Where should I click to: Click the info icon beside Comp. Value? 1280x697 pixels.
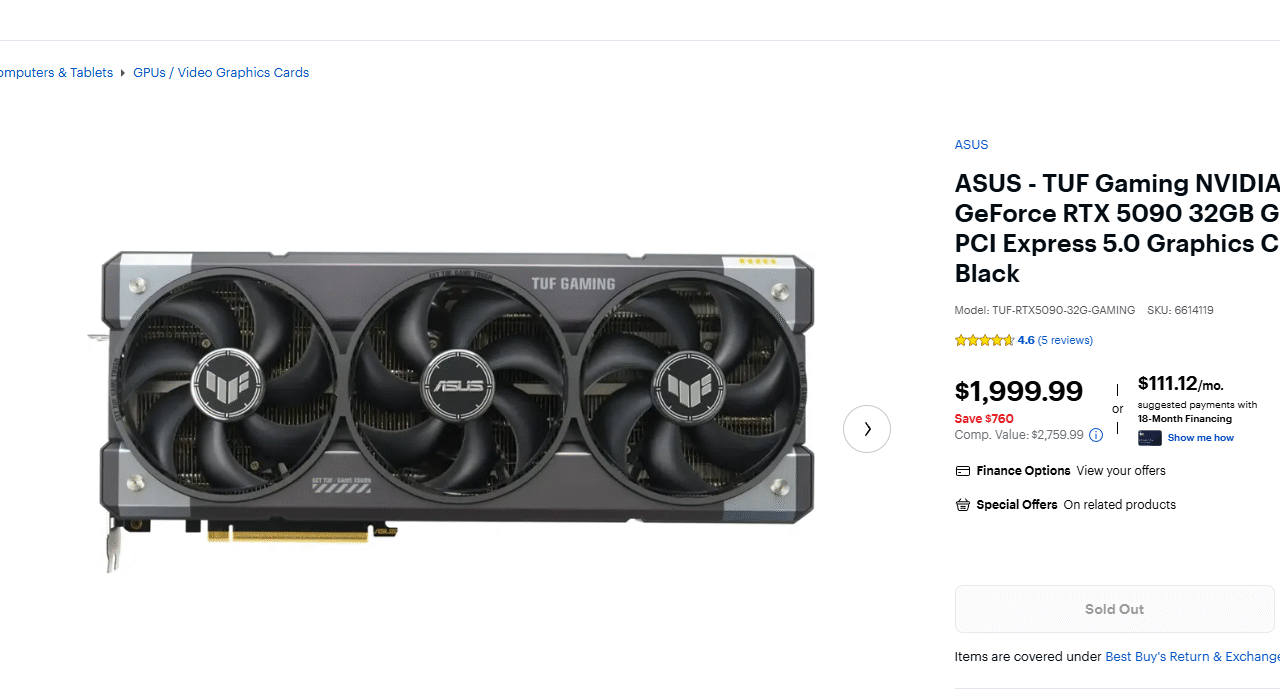1096,435
